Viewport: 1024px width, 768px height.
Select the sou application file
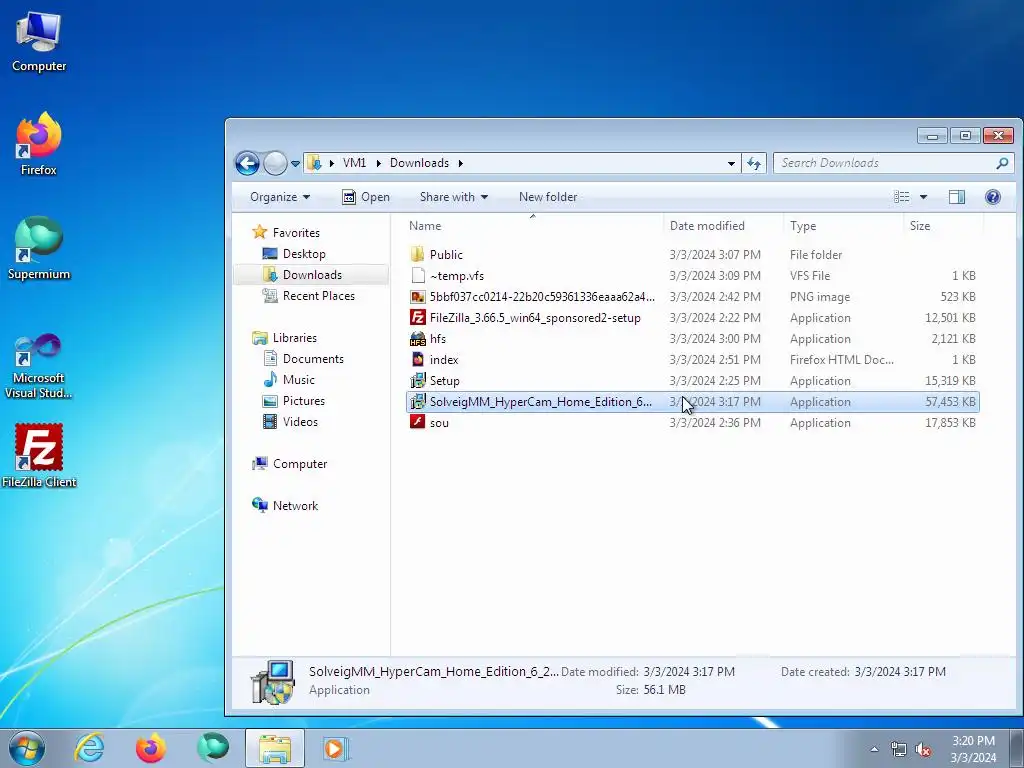(x=692, y=423)
